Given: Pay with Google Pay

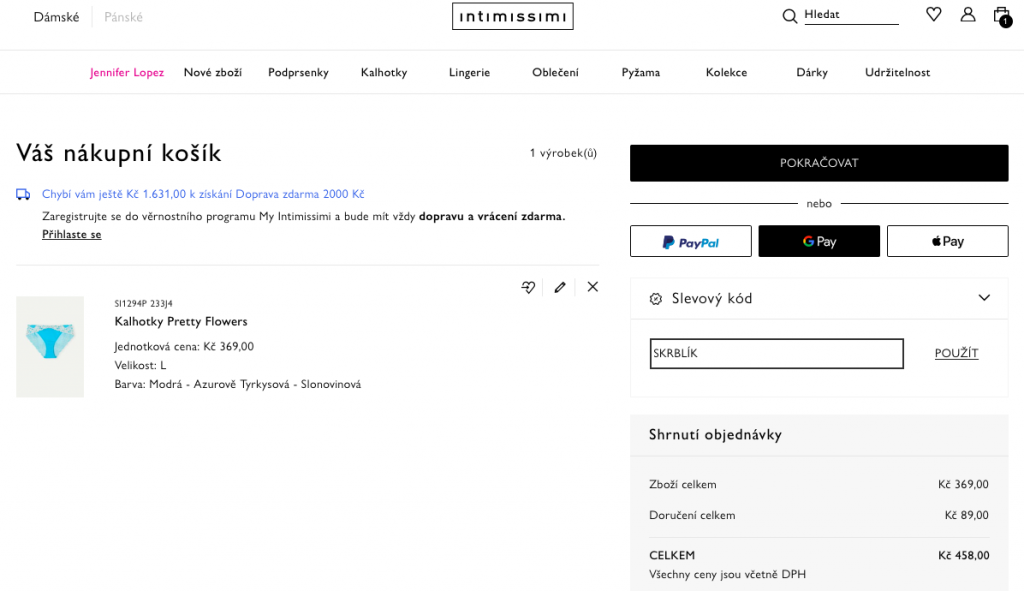Looking at the screenshot, I should click(819, 242).
